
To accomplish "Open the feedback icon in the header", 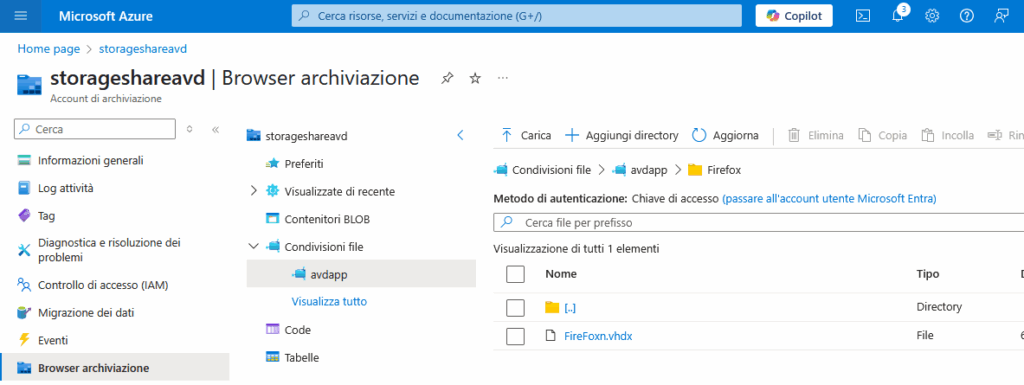I will 1001,16.
